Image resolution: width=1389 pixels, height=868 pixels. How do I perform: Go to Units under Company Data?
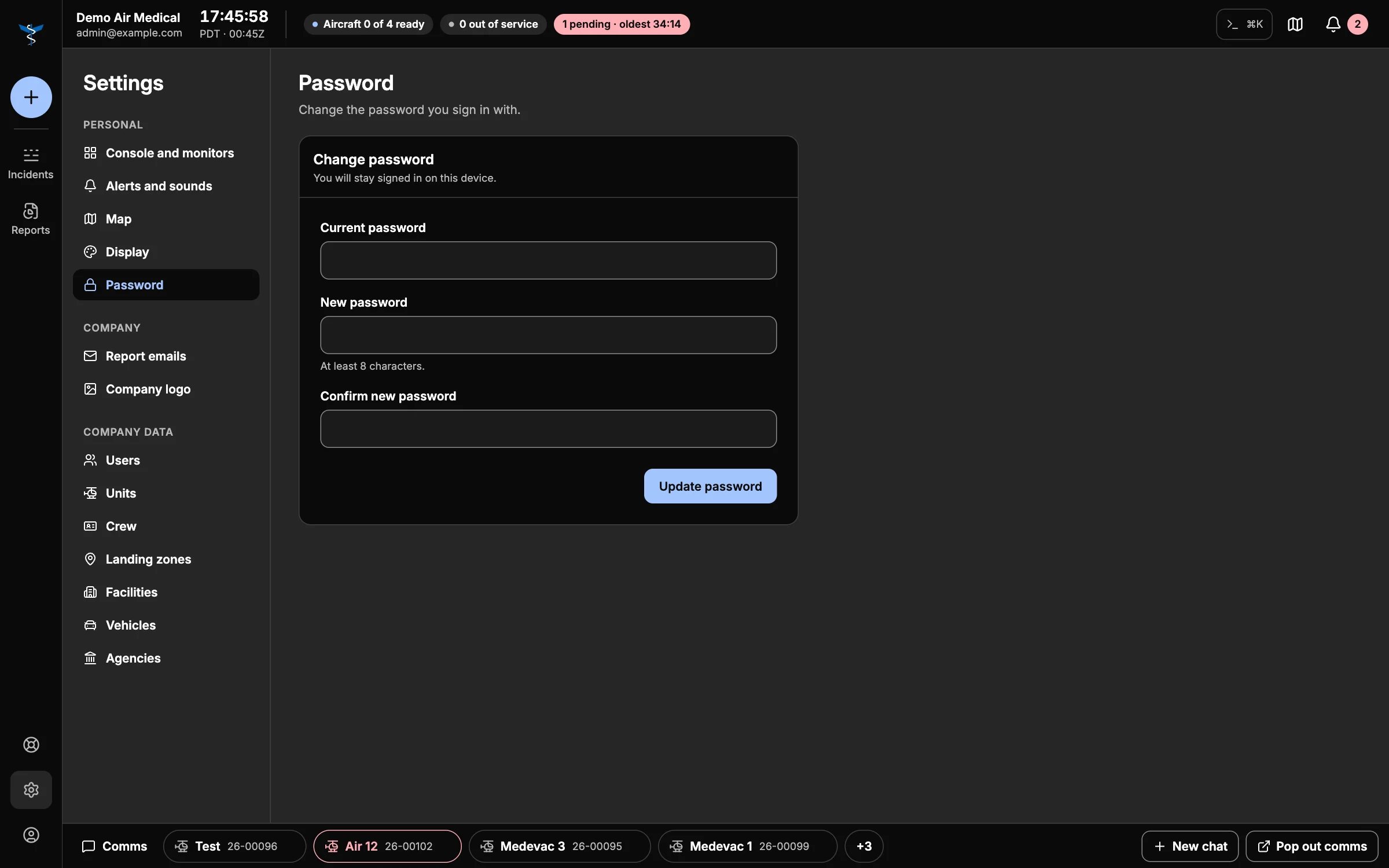(x=166, y=493)
